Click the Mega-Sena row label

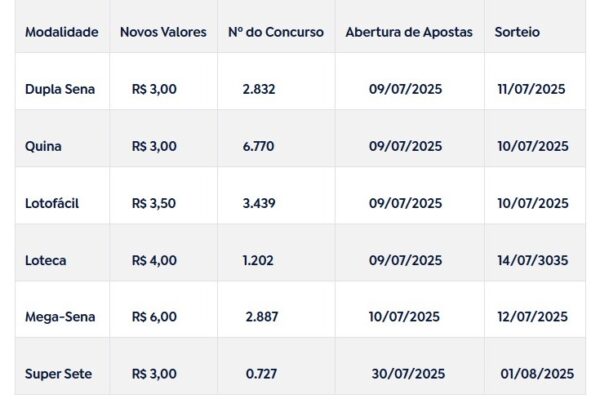(59, 317)
